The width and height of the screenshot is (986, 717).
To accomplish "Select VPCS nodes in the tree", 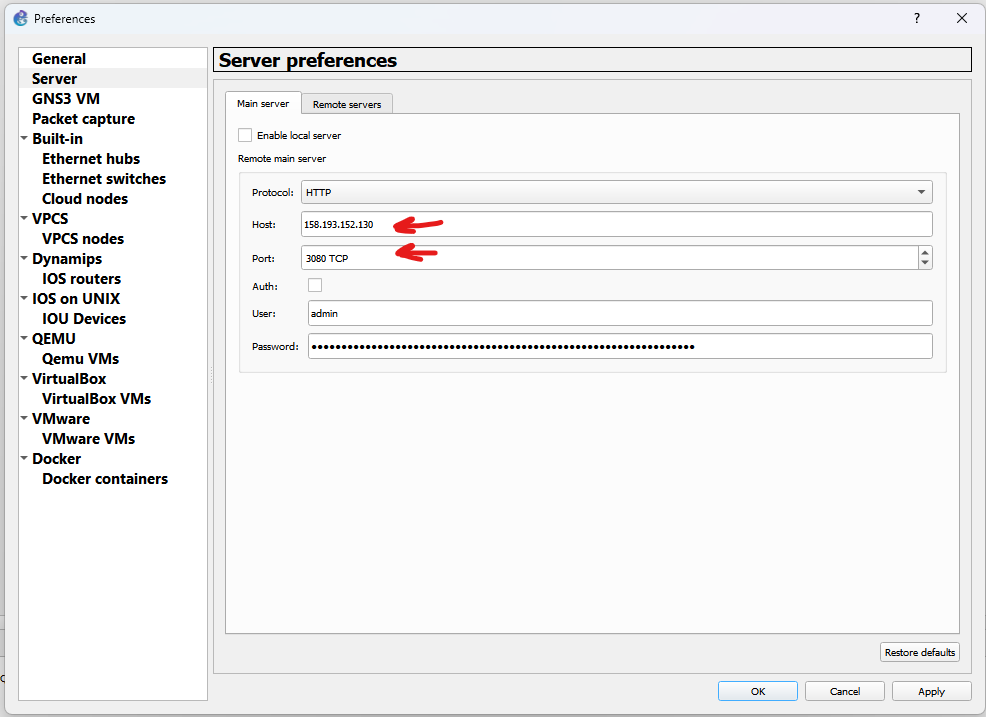I will click(x=83, y=238).
